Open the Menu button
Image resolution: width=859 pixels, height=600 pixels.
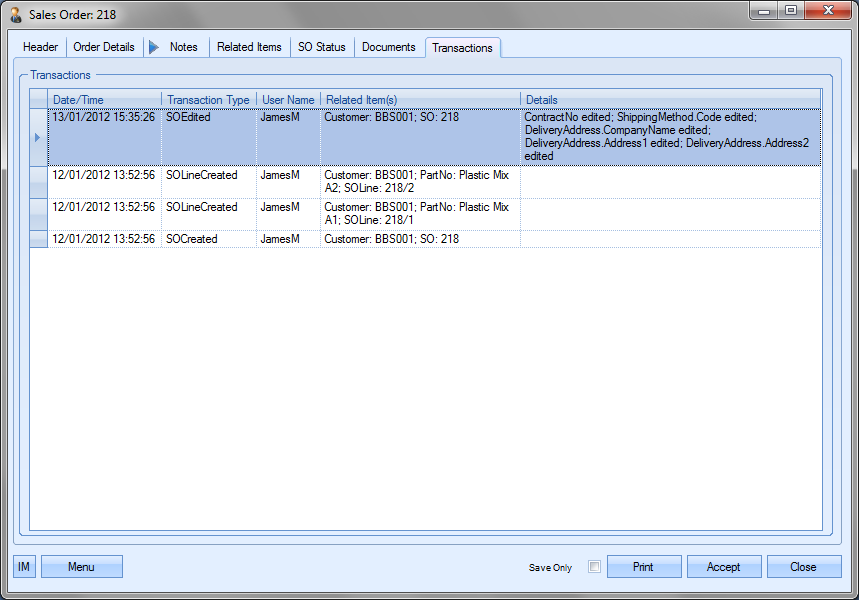(81, 567)
